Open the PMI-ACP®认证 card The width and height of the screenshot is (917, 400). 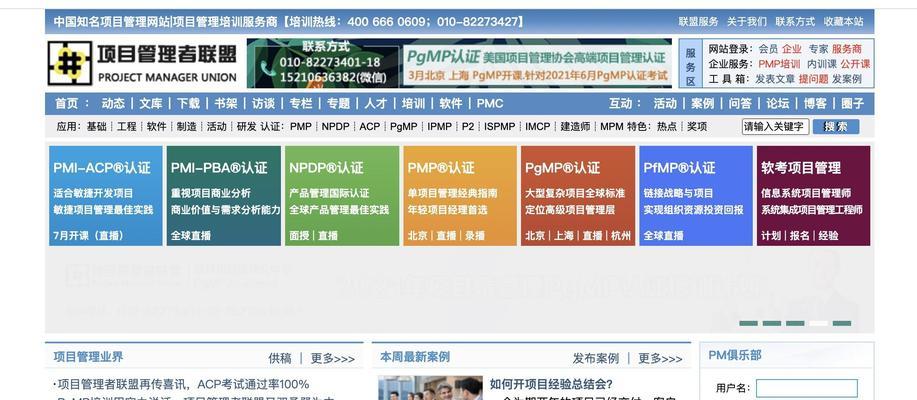(x=106, y=195)
